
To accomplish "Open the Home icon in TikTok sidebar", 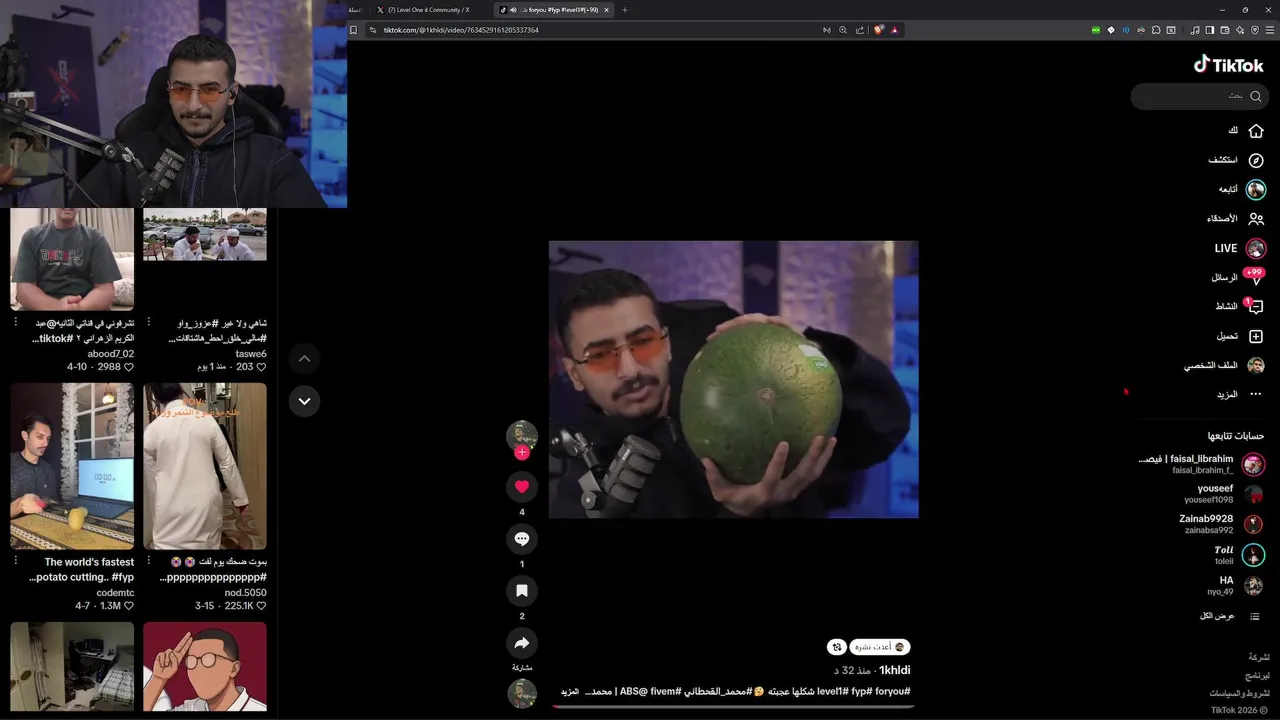I will click(1256, 131).
